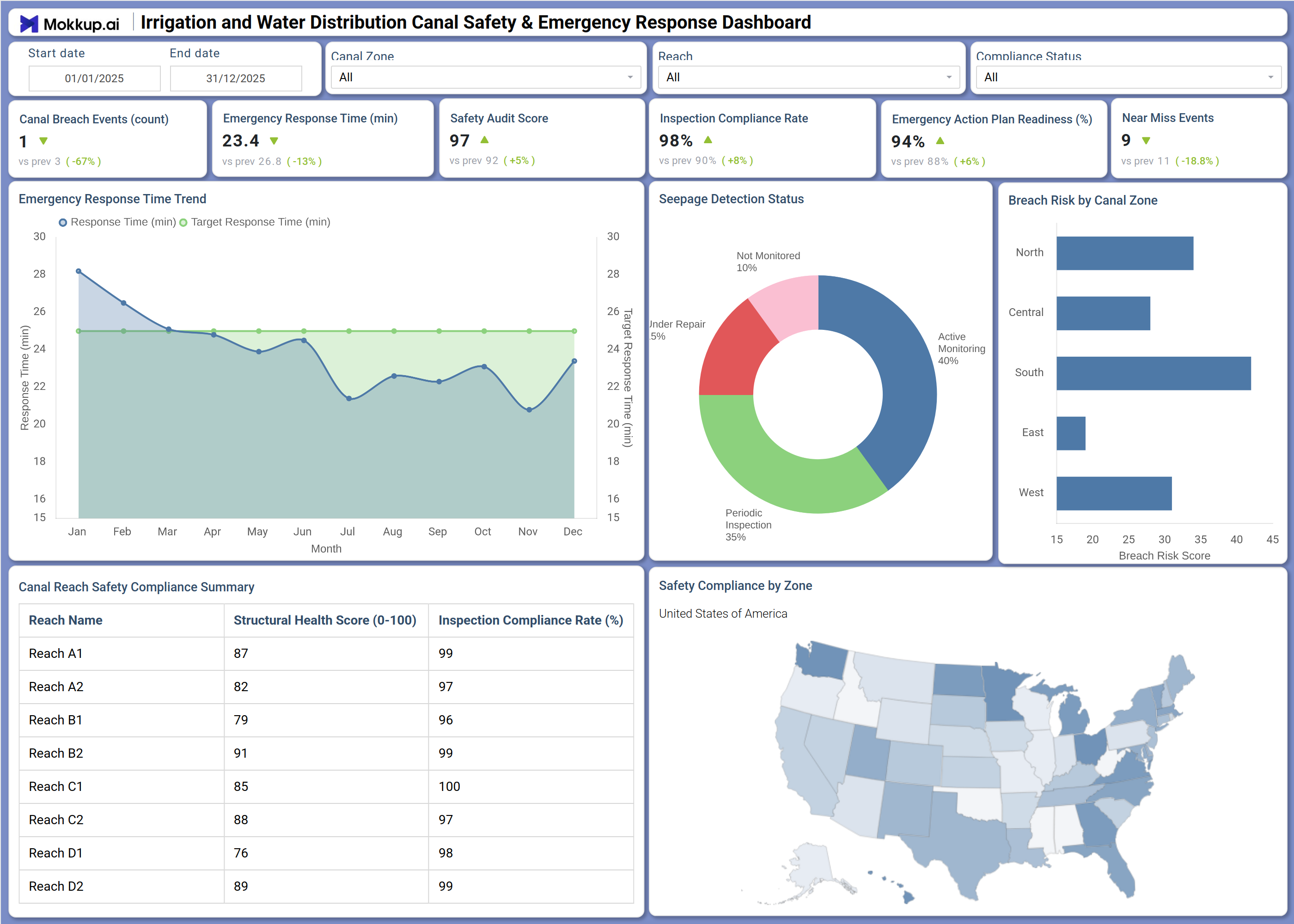Select the Reach C2 row name
This screenshot has width=1294, height=924.
56,820
